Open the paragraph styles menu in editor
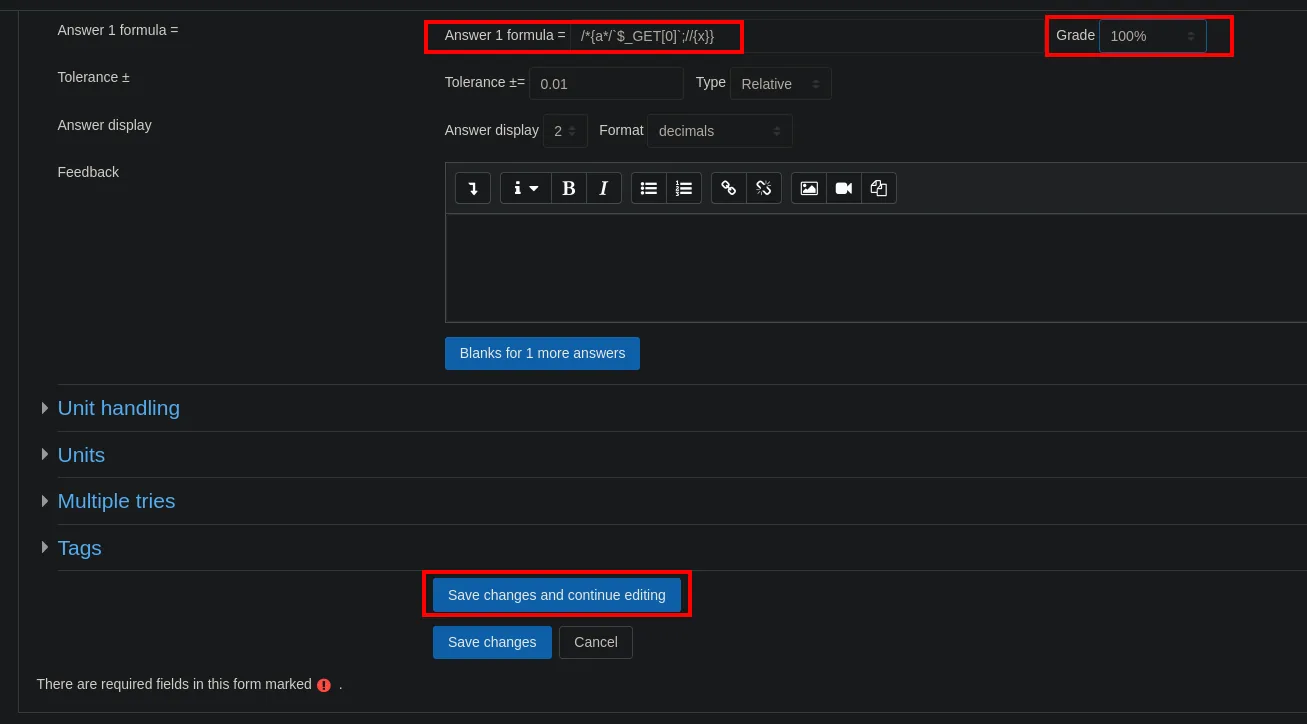 (526, 188)
